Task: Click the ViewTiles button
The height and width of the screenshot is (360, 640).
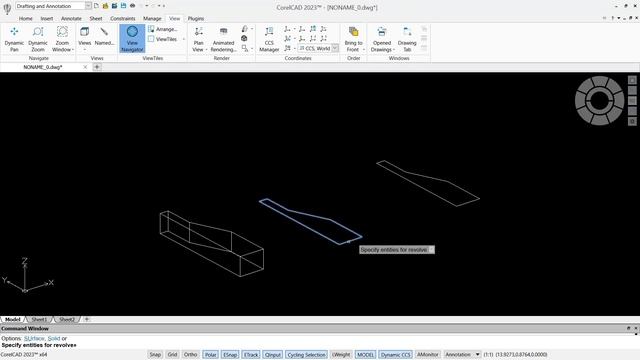Action: click(x=162, y=39)
